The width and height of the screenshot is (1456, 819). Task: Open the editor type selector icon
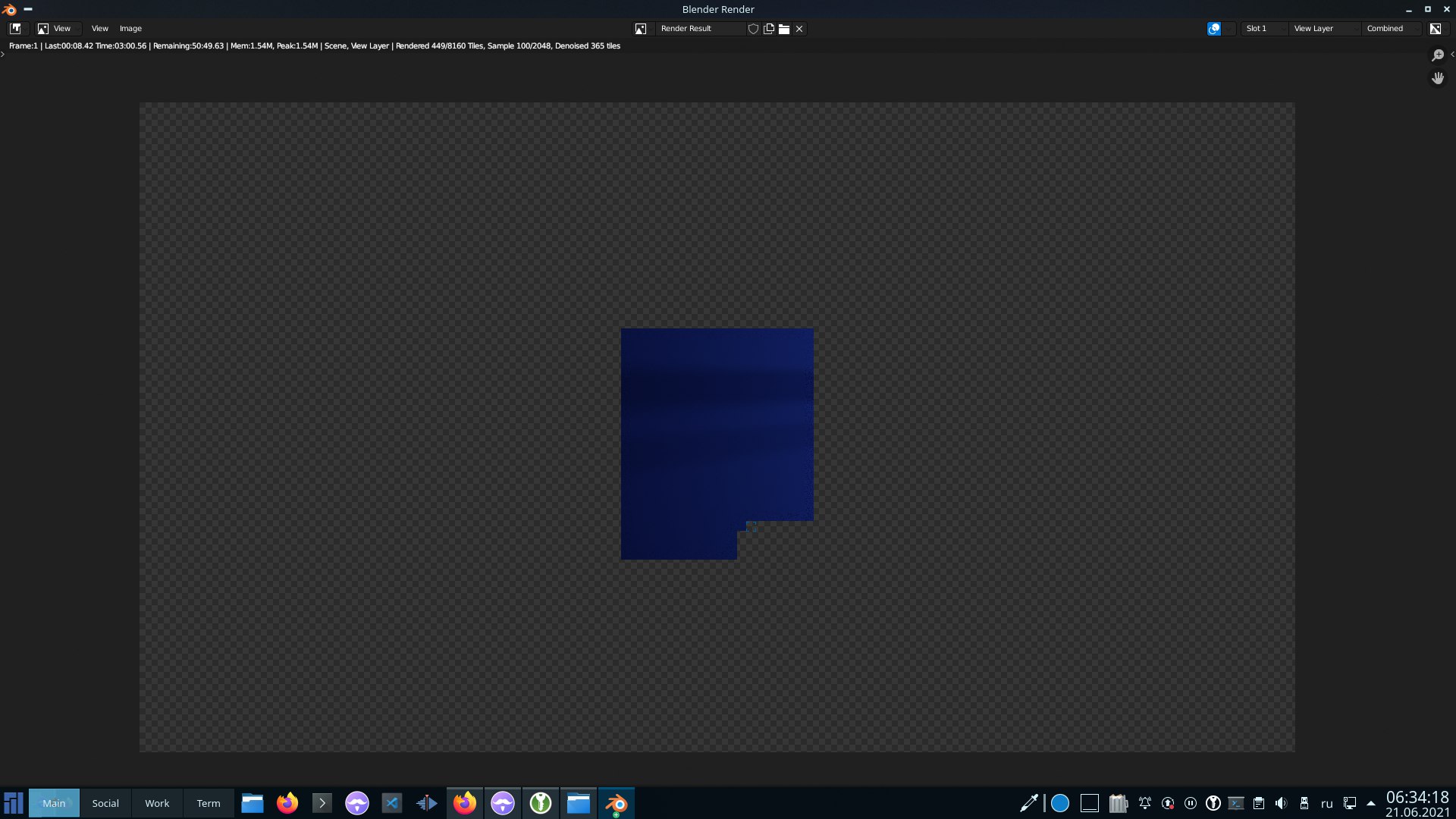click(x=19, y=28)
